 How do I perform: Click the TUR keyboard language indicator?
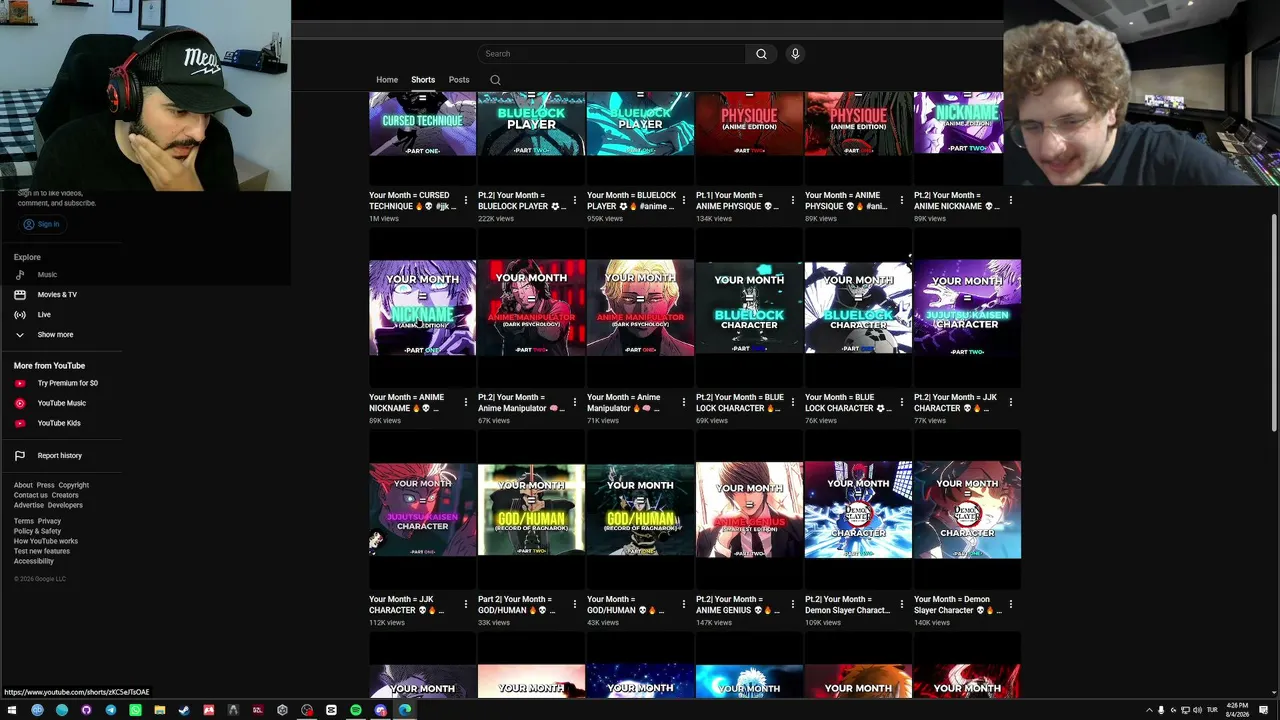click(1212, 710)
